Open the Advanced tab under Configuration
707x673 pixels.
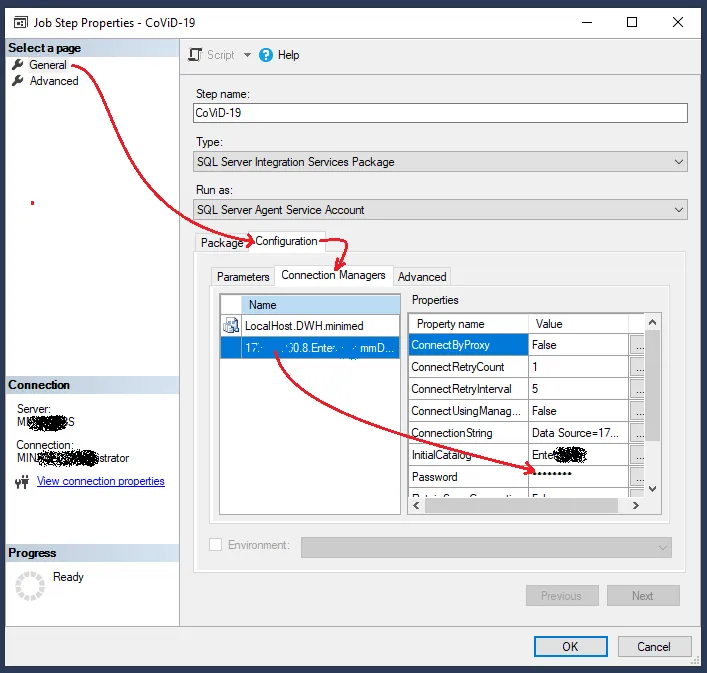(422, 277)
